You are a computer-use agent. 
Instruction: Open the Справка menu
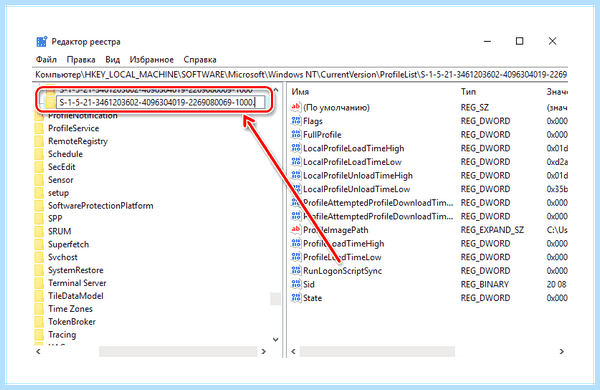point(200,60)
